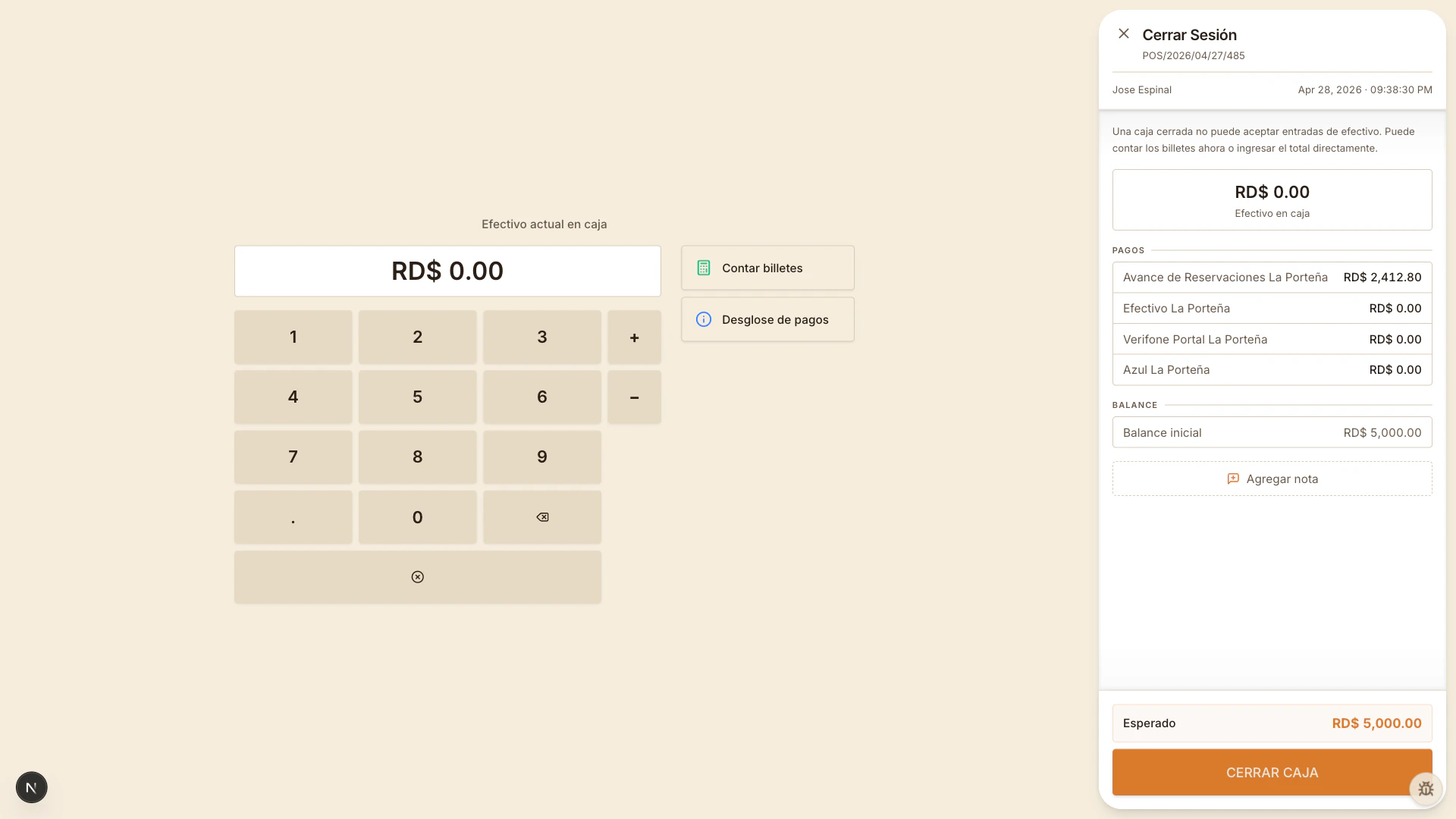The height and width of the screenshot is (819, 1456).
Task: Click the Balance inicial row
Action: [1272, 432]
